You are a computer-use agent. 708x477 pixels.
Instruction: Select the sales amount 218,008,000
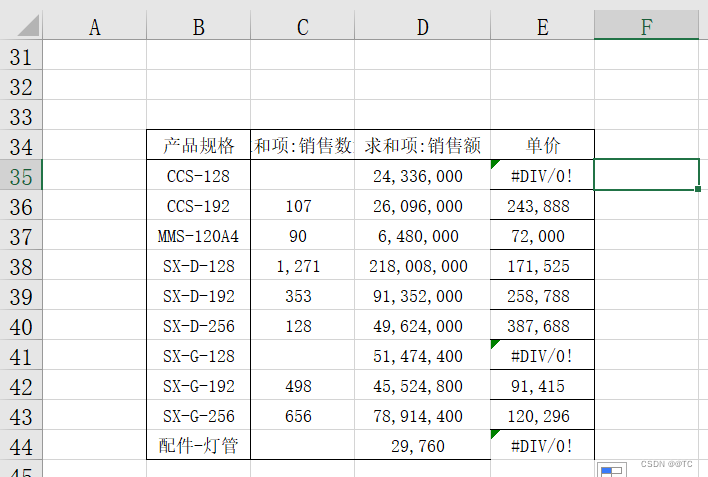pos(423,266)
